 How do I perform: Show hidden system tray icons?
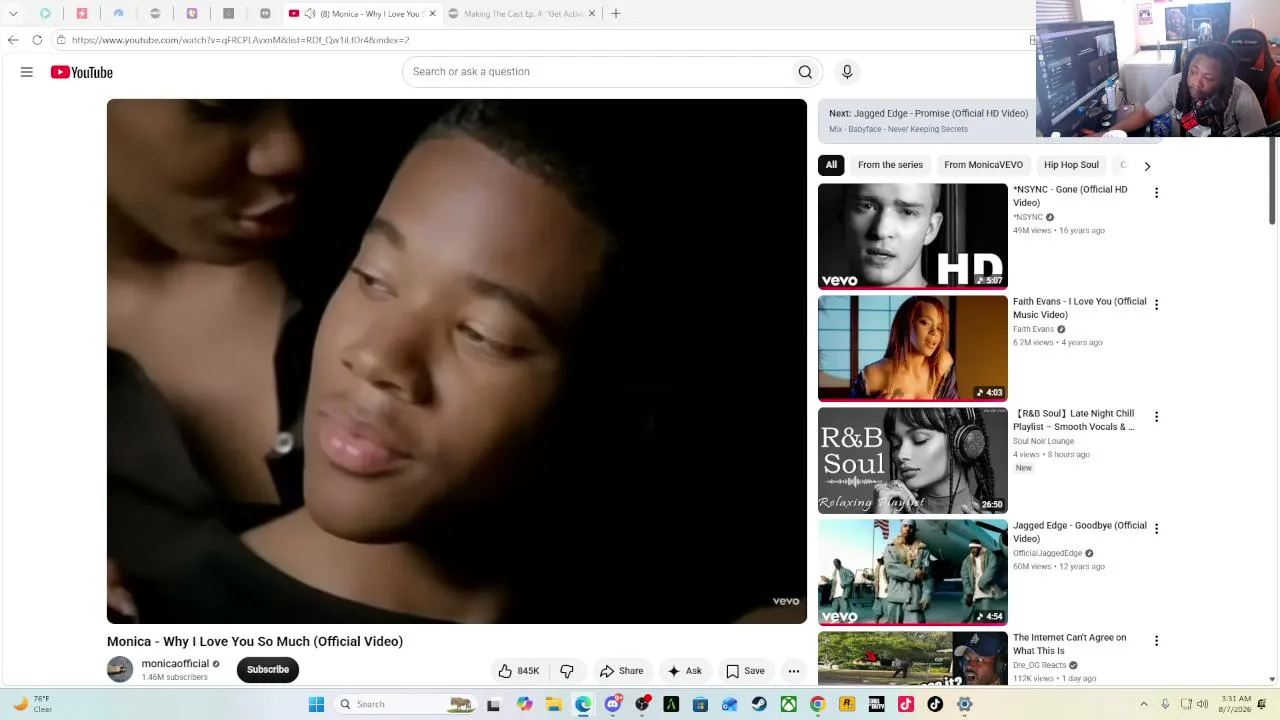pyautogui.click(x=1144, y=705)
